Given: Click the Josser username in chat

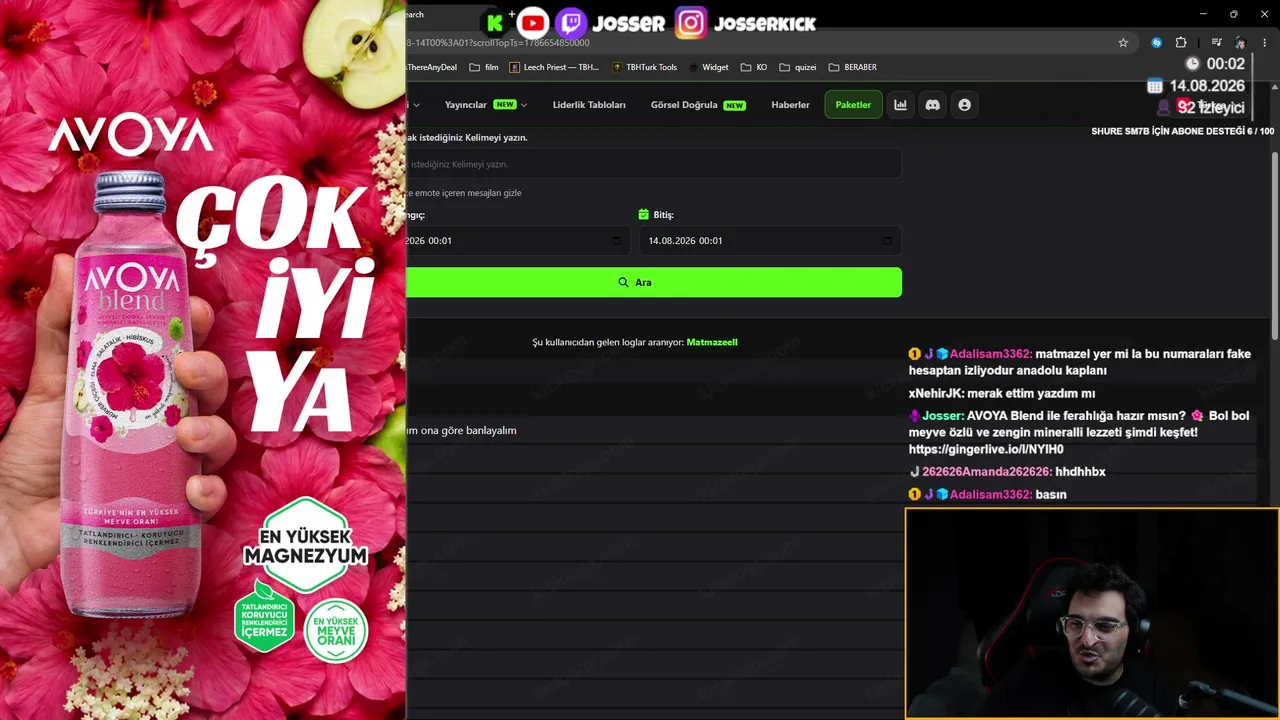Looking at the screenshot, I should pos(943,416).
